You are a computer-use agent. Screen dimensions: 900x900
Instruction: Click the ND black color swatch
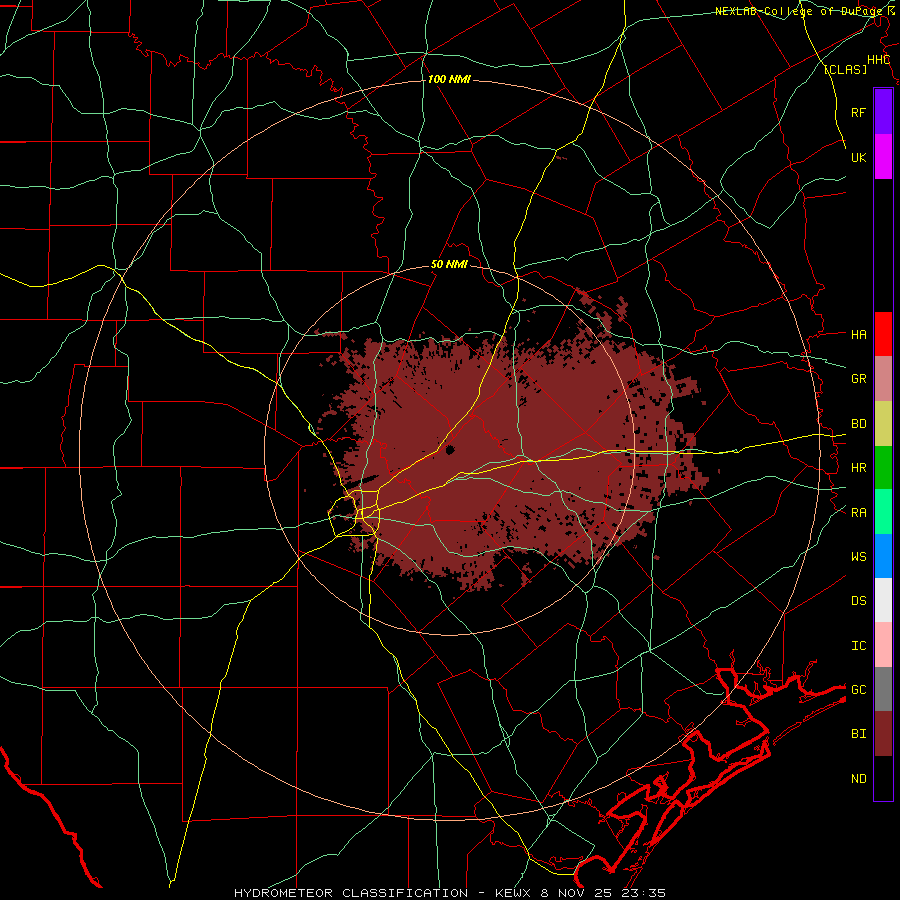tap(883, 778)
